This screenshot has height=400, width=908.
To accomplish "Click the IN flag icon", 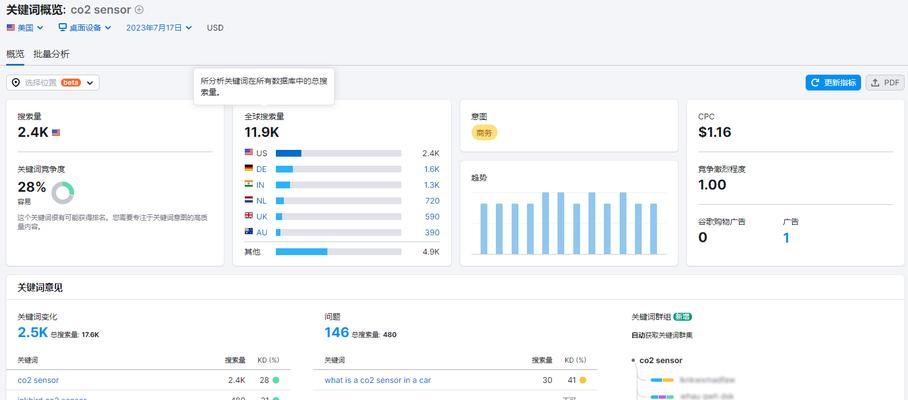I will click(x=249, y=184).
